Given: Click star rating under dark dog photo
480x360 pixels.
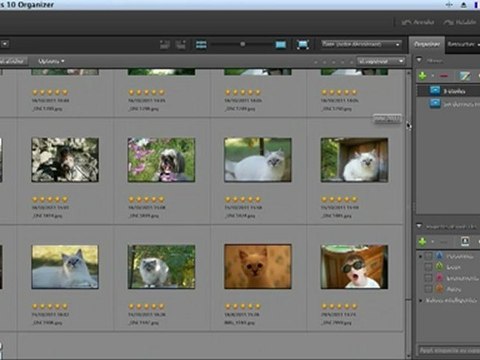Looking at the screenshot, I should pyautogui.click(x=50, y=199).
